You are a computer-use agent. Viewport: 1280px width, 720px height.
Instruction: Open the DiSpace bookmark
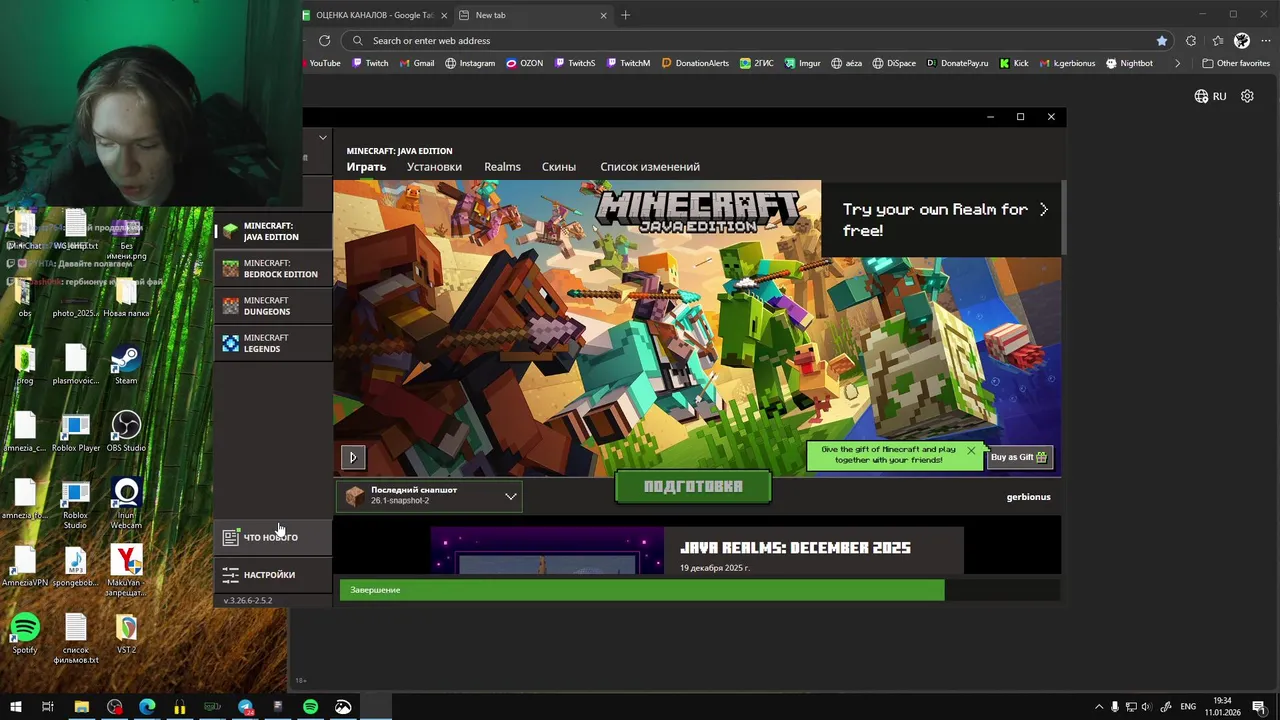click(x=894, y=63)
